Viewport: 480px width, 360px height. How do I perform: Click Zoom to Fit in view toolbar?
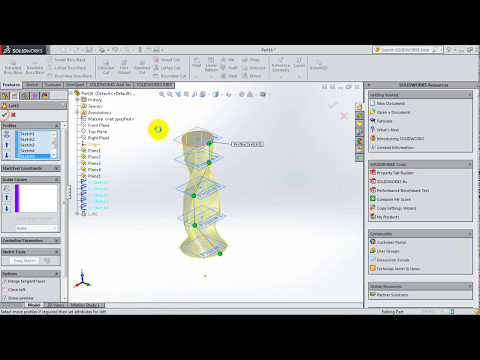[x=162, y=94]
